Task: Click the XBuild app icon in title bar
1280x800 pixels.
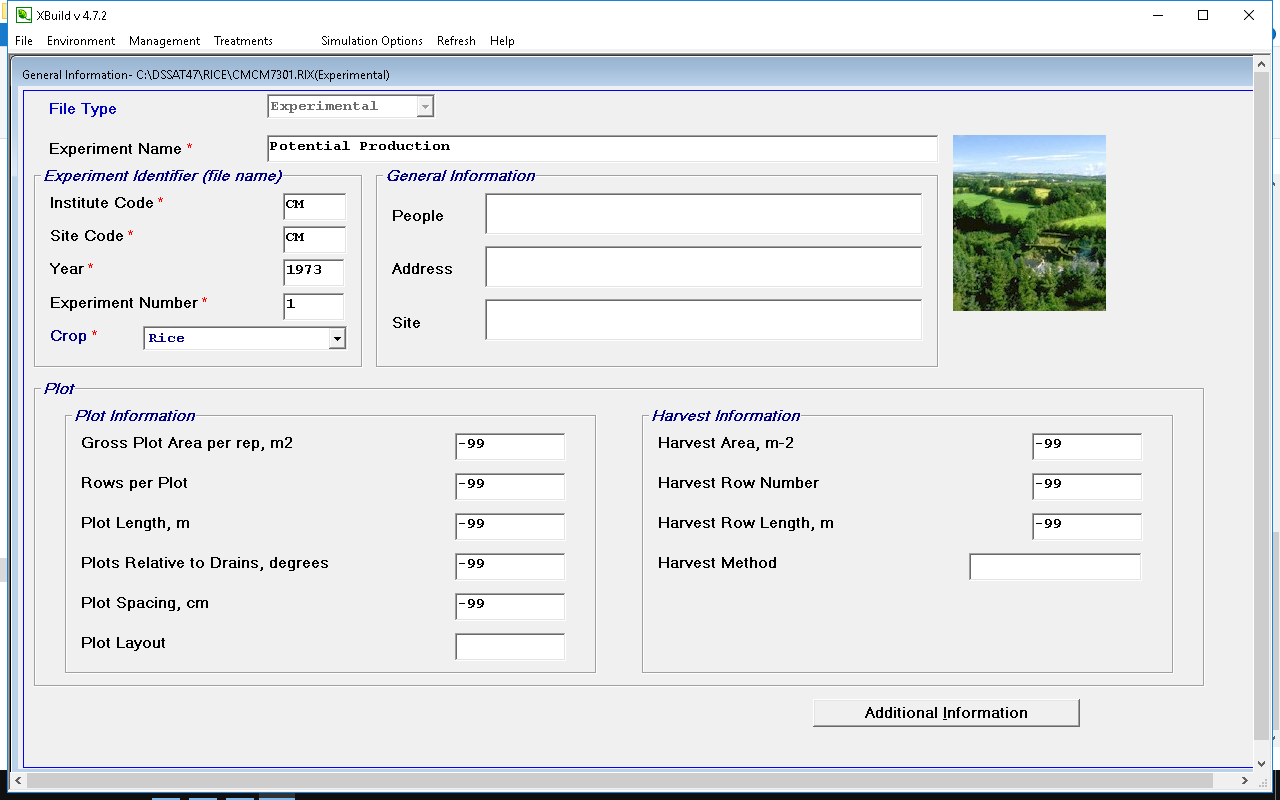Action: point(23,15)
